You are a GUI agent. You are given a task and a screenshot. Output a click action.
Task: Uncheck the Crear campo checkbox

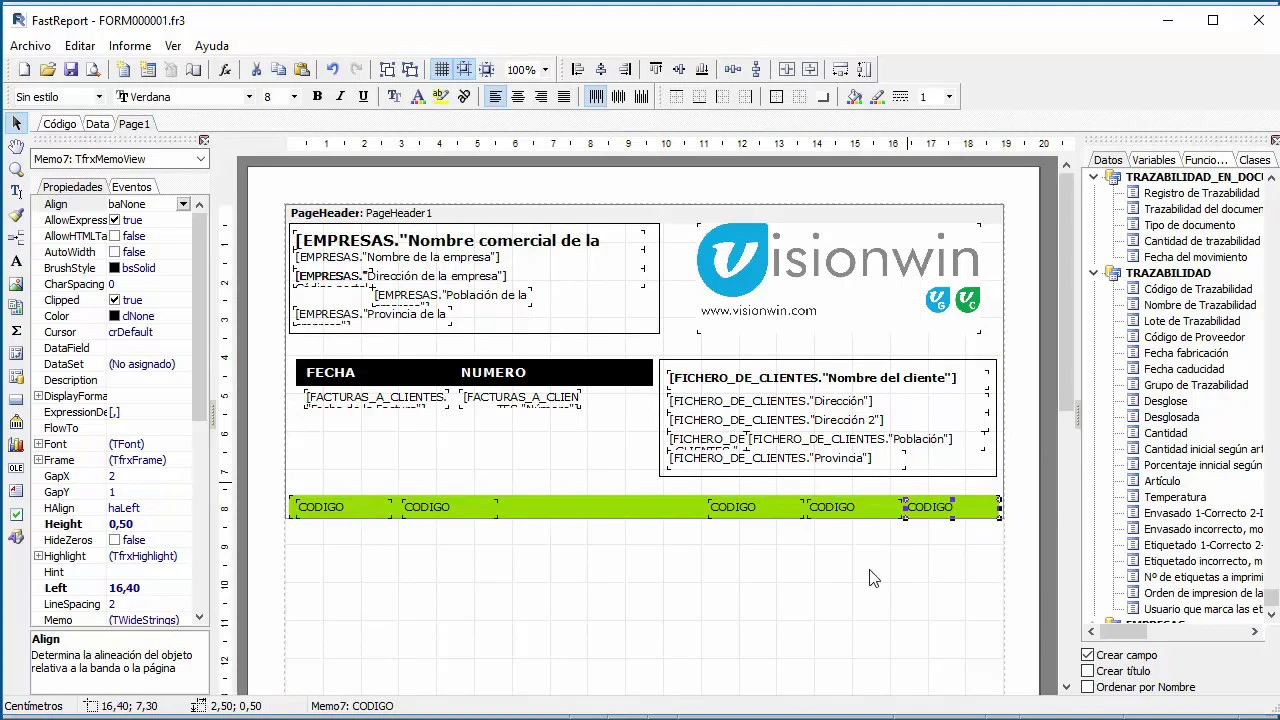[x=1088, y=655]
